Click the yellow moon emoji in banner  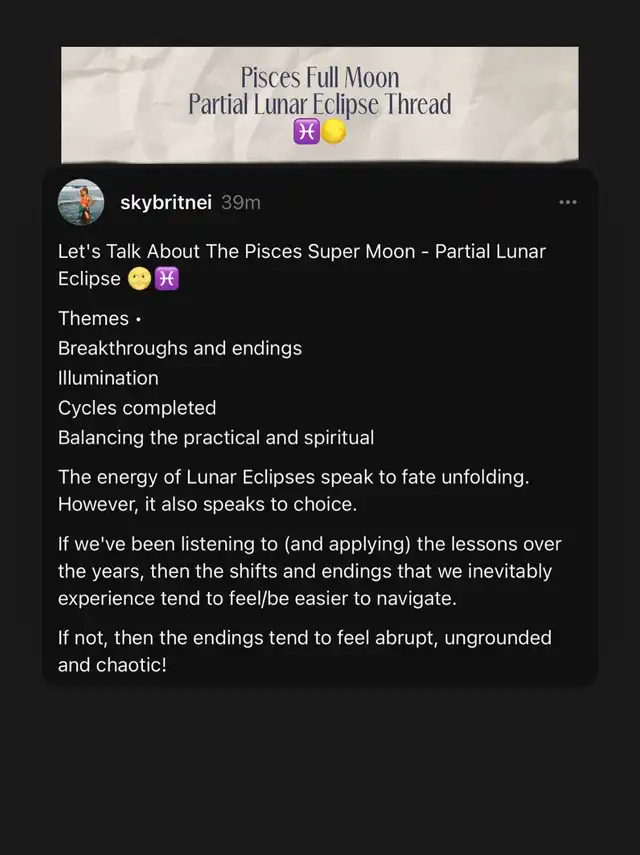click(333, 132)
